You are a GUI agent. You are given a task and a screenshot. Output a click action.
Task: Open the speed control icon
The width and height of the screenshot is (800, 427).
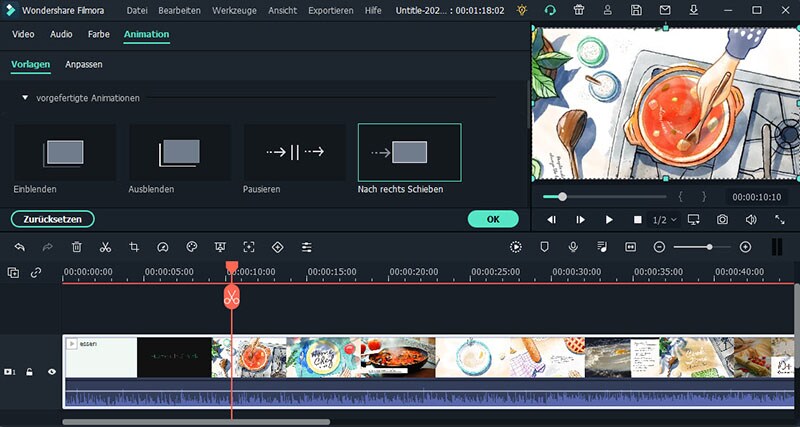[x=163, y=247]
